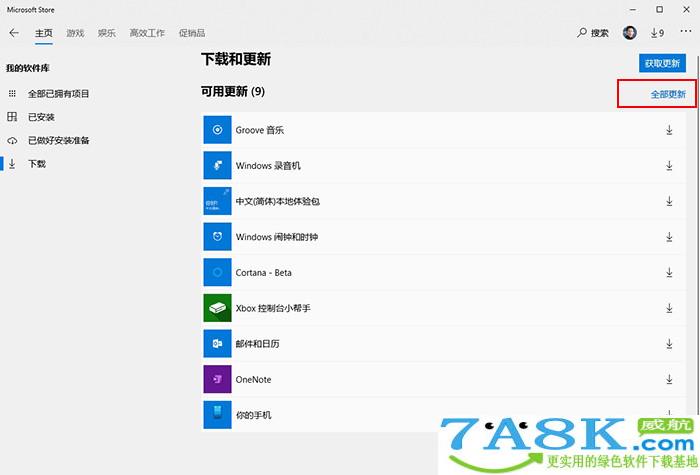The height and width of the screenshot is (475, 700).
Task: Open the user profile avatar
Action: pyautogui.click(x=629, y=33)
